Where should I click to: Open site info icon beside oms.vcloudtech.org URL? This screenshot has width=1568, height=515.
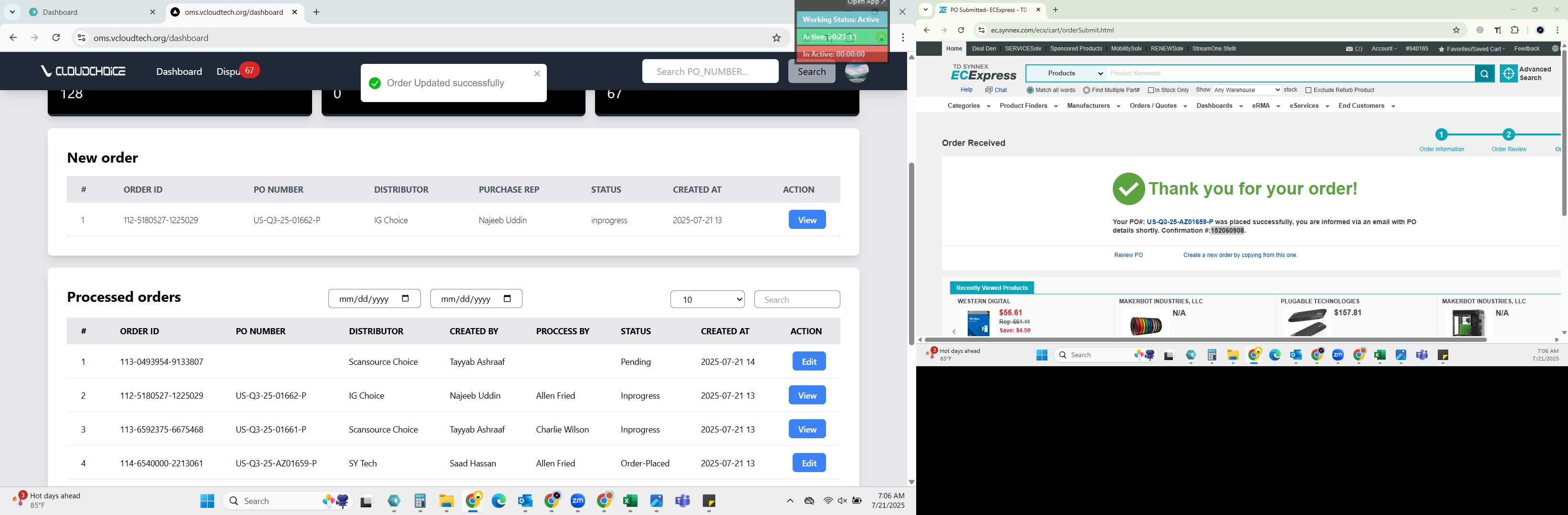pyautogui.click(x=81, y=38)
